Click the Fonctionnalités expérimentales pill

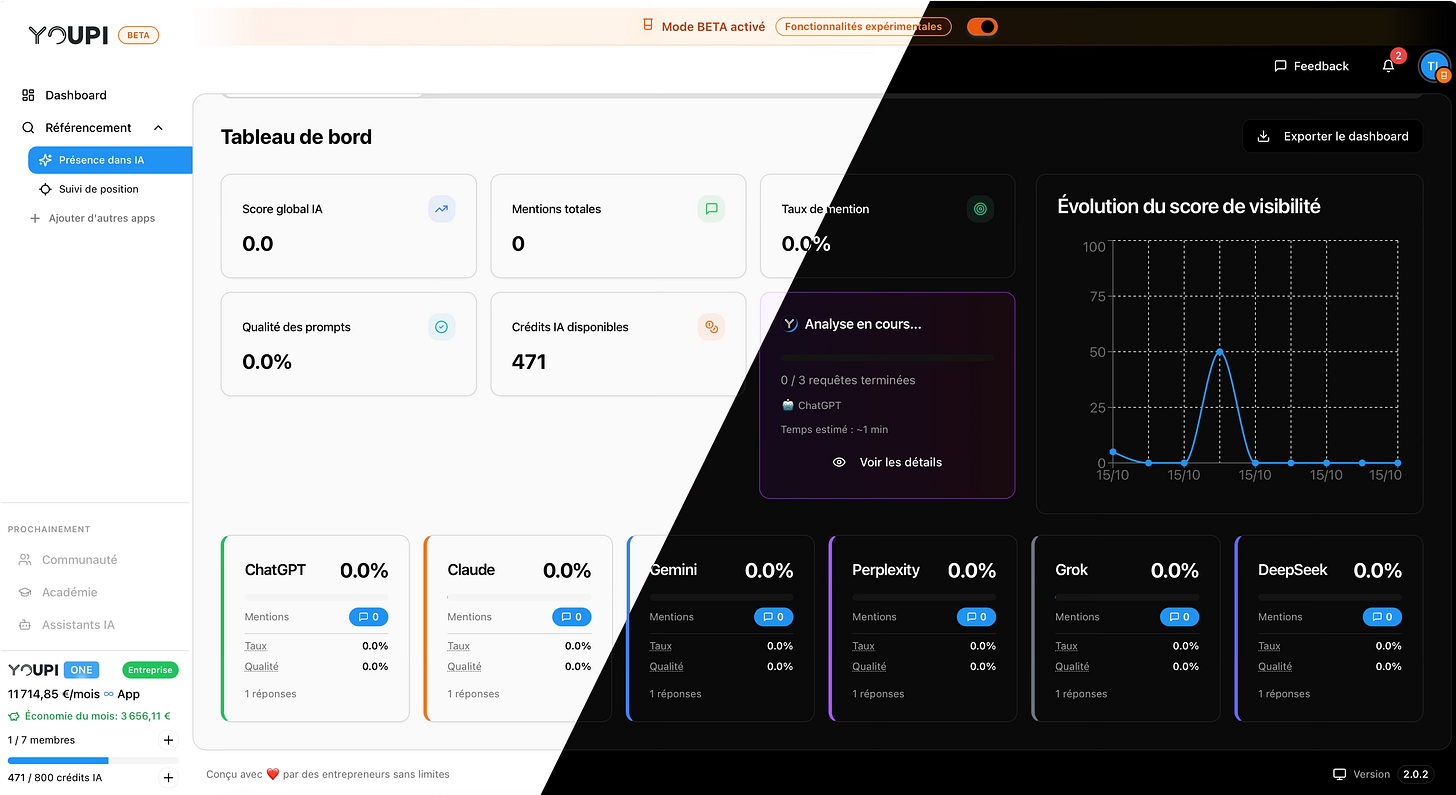863,27
